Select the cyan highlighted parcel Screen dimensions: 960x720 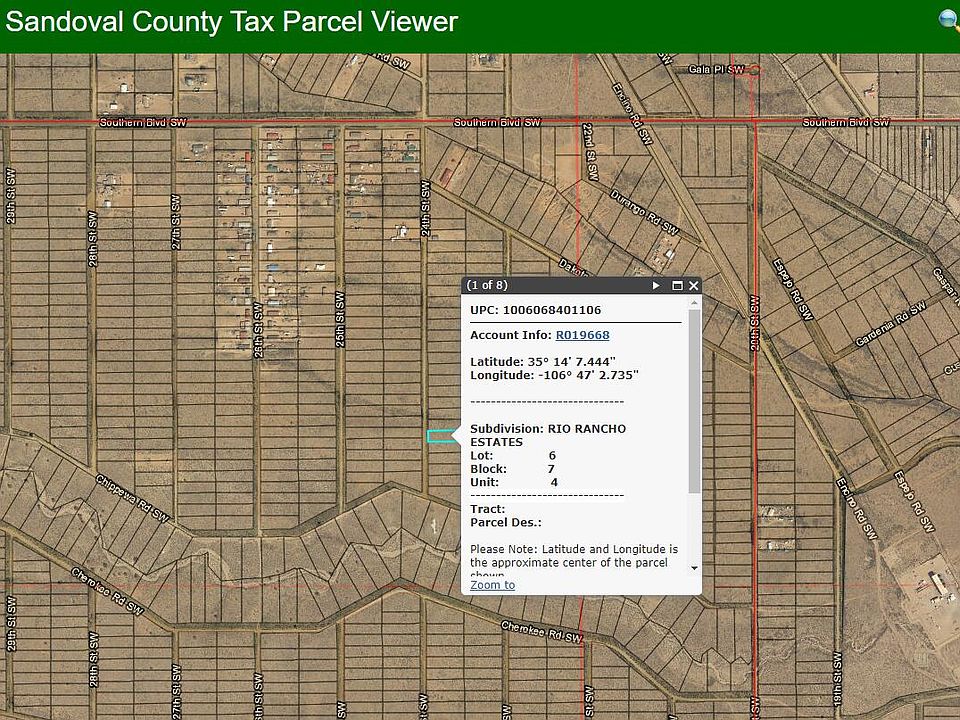pos(439,435)
